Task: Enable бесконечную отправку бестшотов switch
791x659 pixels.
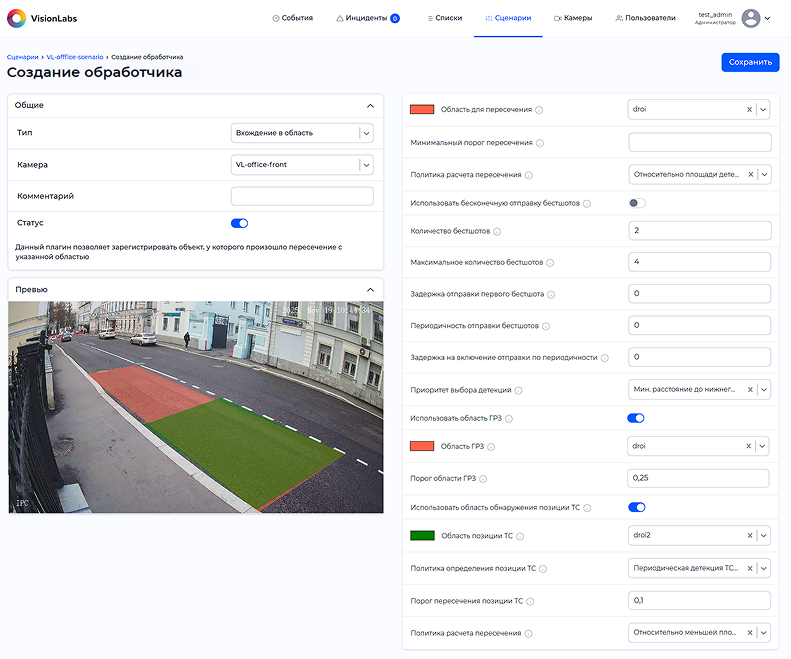Action: pyautogui.click(x=637, y=203)
